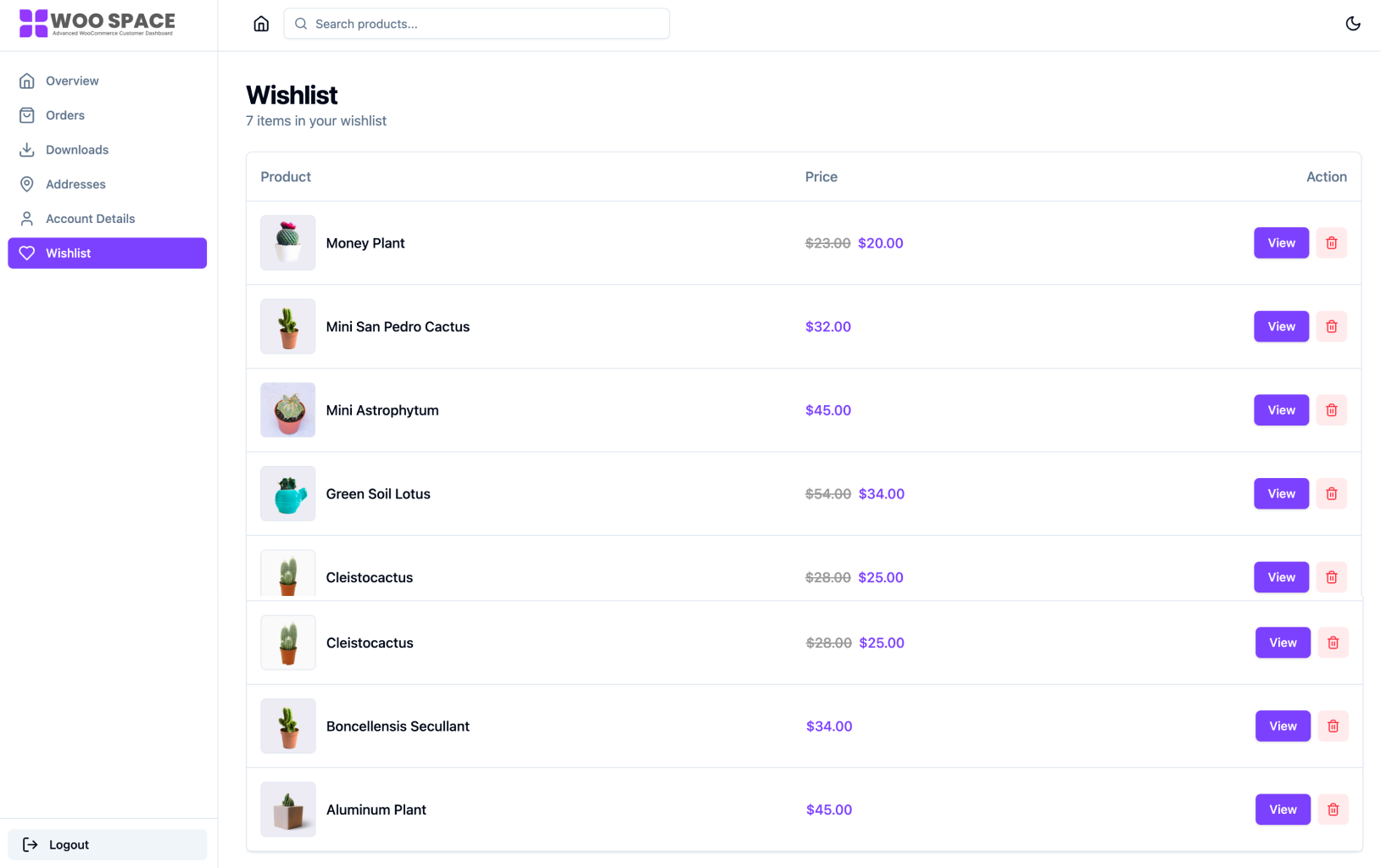Open the Mini Astrophytum product page
This screenshot has height=868, width=1381.
pos(1281,410)
